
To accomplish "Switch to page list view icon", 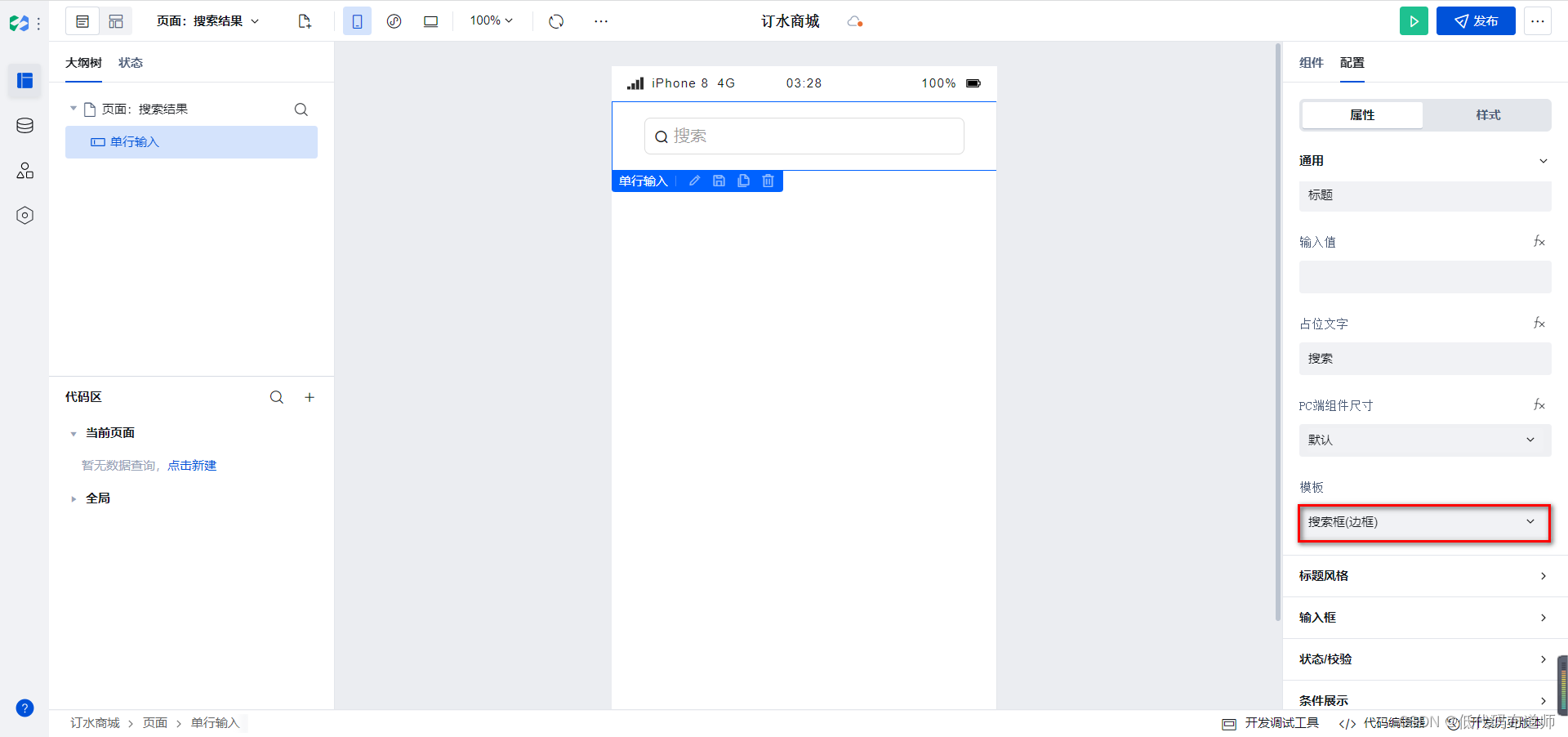I will click(82, 21).
